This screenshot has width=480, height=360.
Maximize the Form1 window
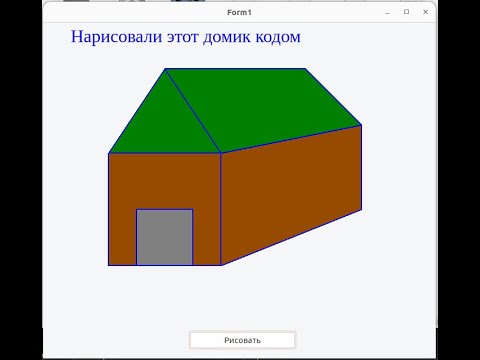tap(406, 12)
